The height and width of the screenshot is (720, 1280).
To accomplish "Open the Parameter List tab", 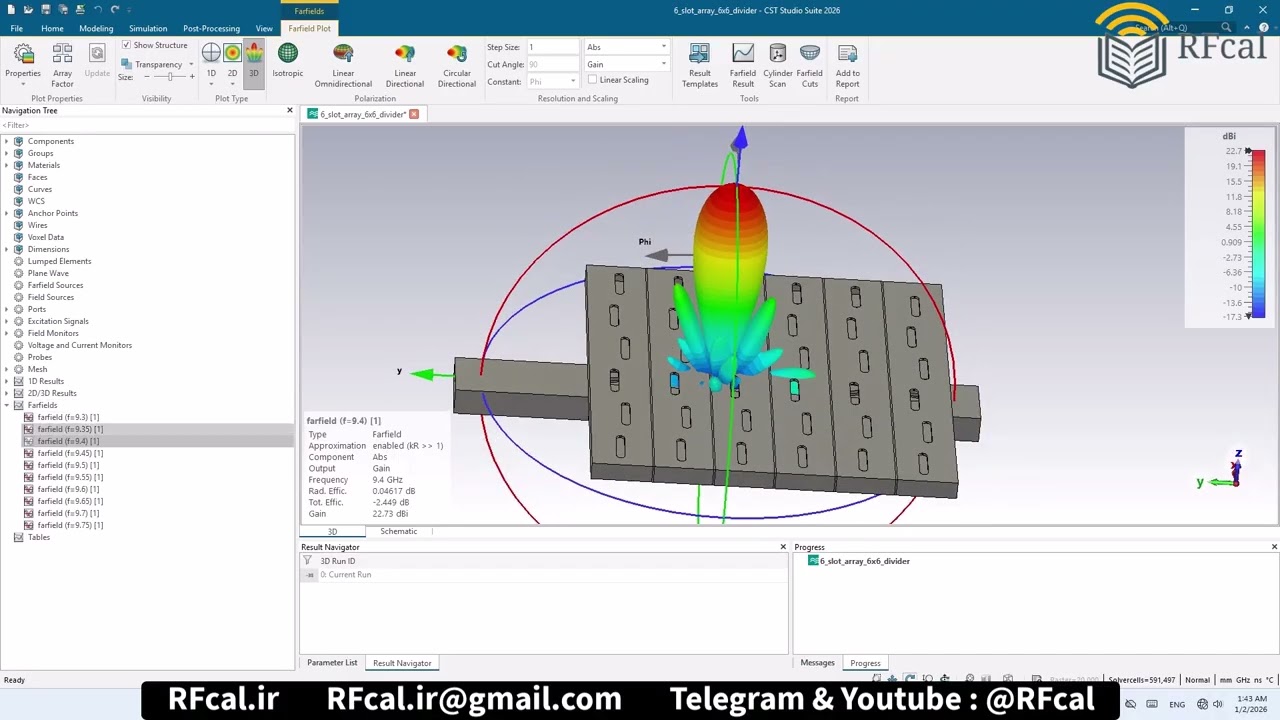I will [x=332, y=663].
